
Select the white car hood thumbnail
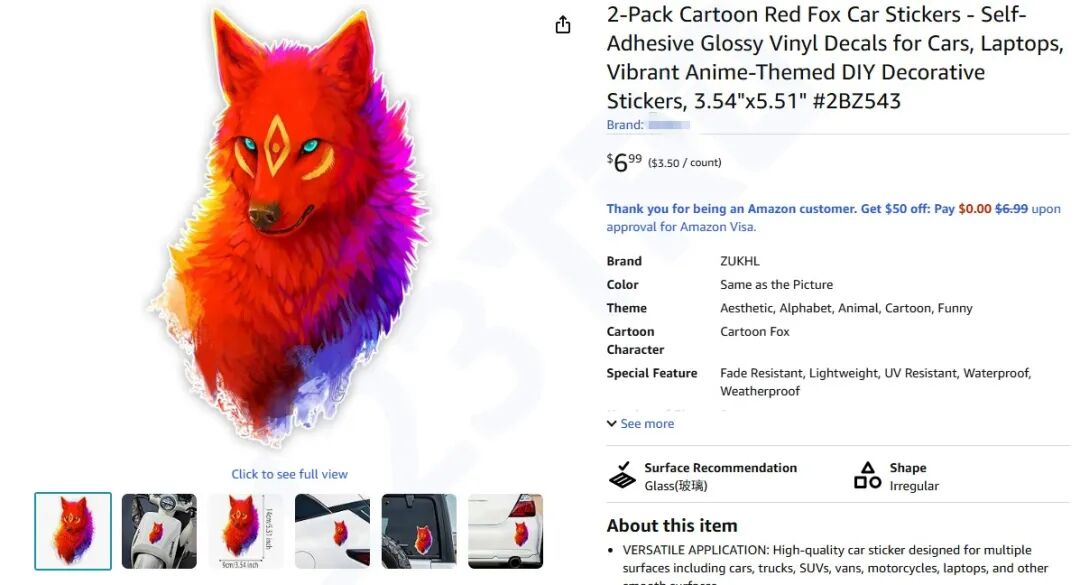tap(332, 531)
